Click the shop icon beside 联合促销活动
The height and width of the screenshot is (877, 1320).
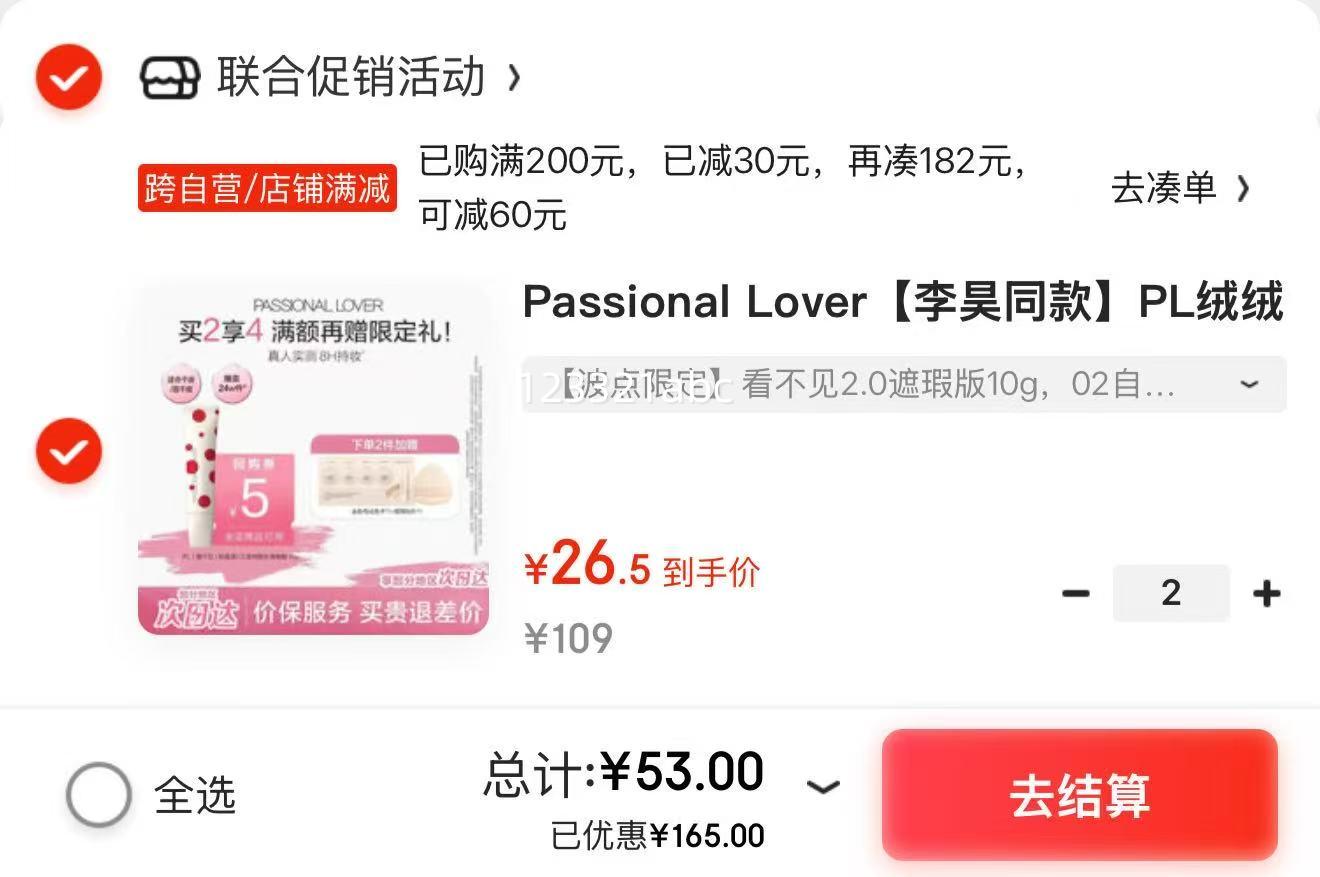coord(170,78)
